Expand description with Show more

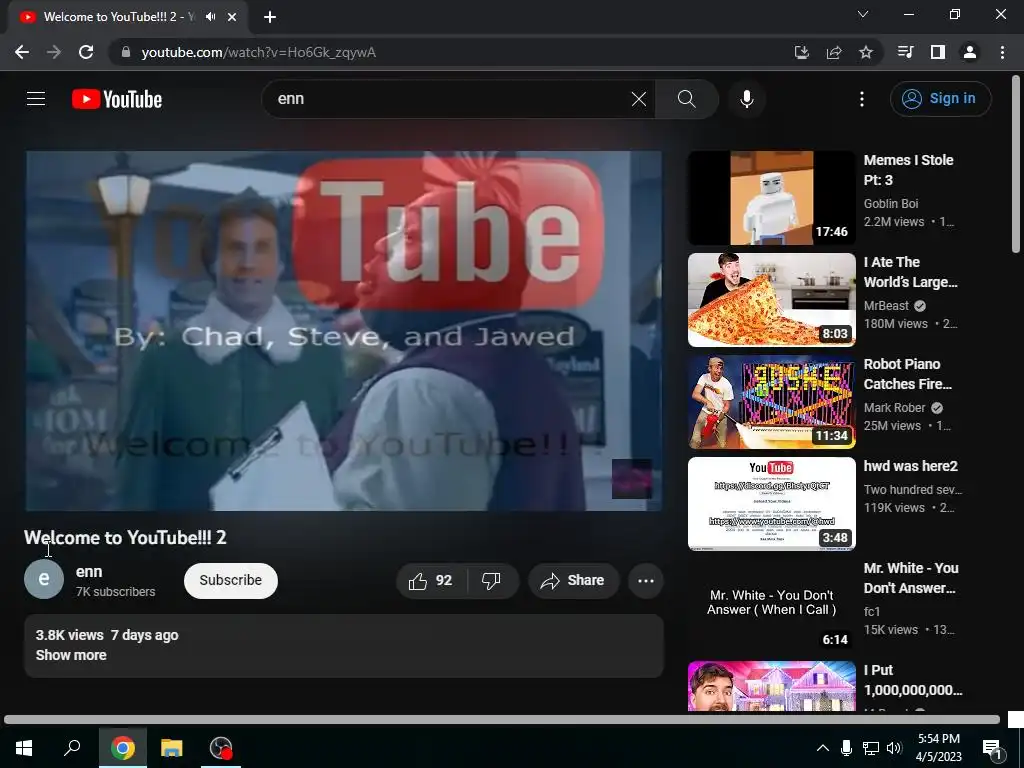[x=71, y=655]
